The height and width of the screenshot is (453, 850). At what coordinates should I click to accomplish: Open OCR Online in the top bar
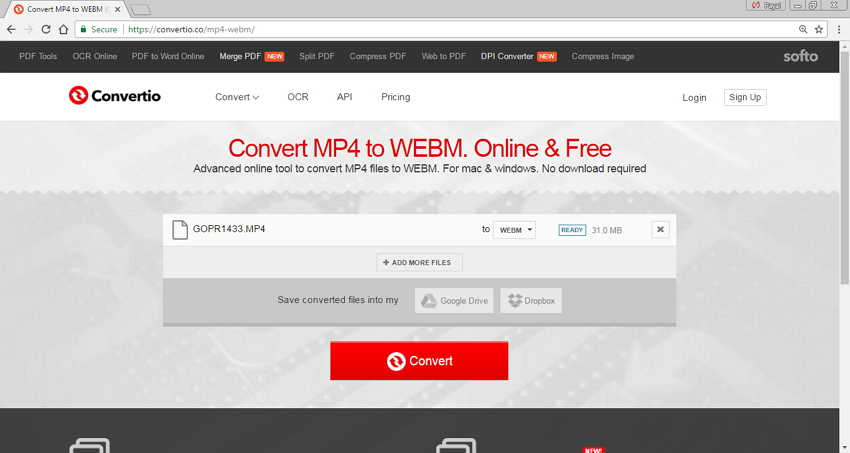95,56
